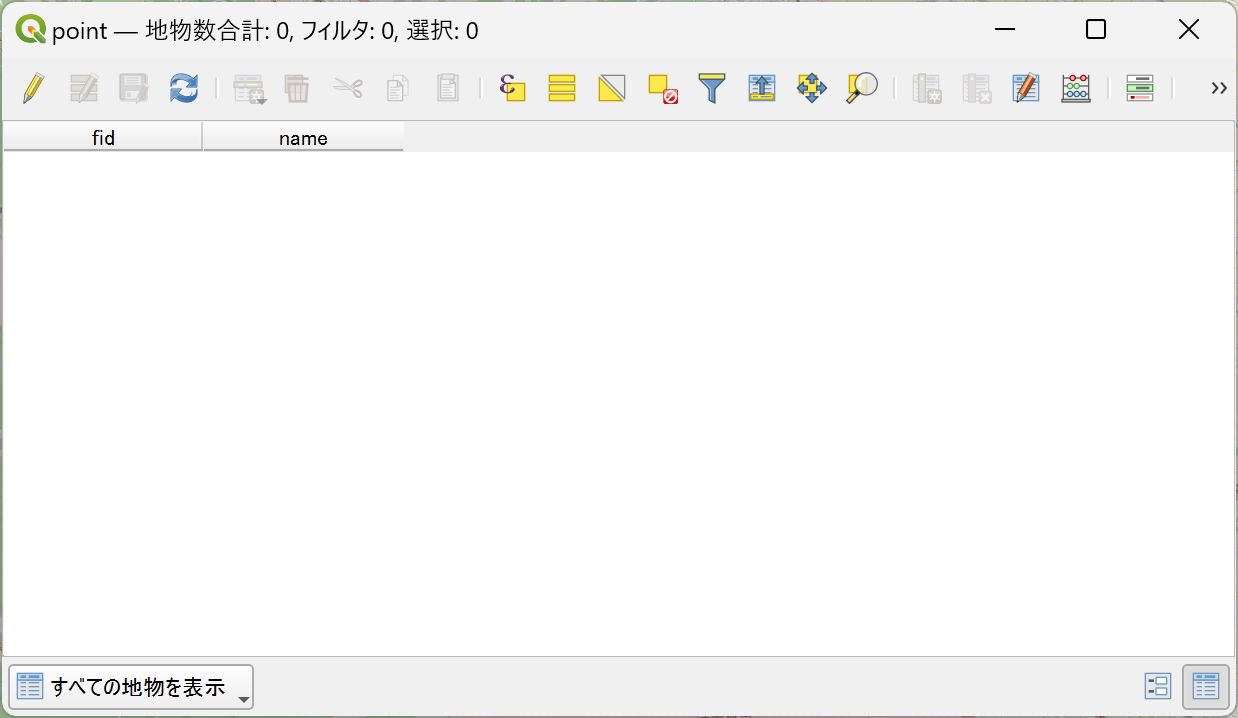Open the field calculator abacus icon
Screen dimensions: 1238x718
tap(1076, 88)
